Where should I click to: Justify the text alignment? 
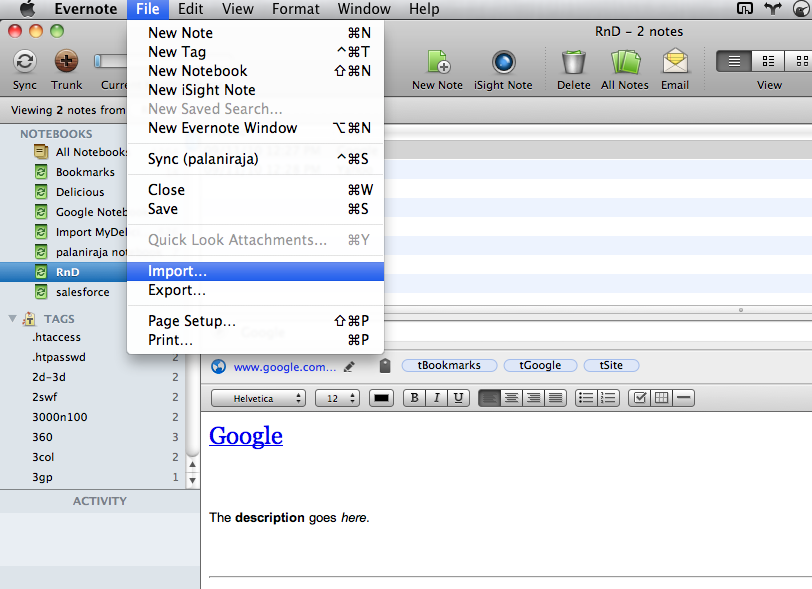(555, 398)
